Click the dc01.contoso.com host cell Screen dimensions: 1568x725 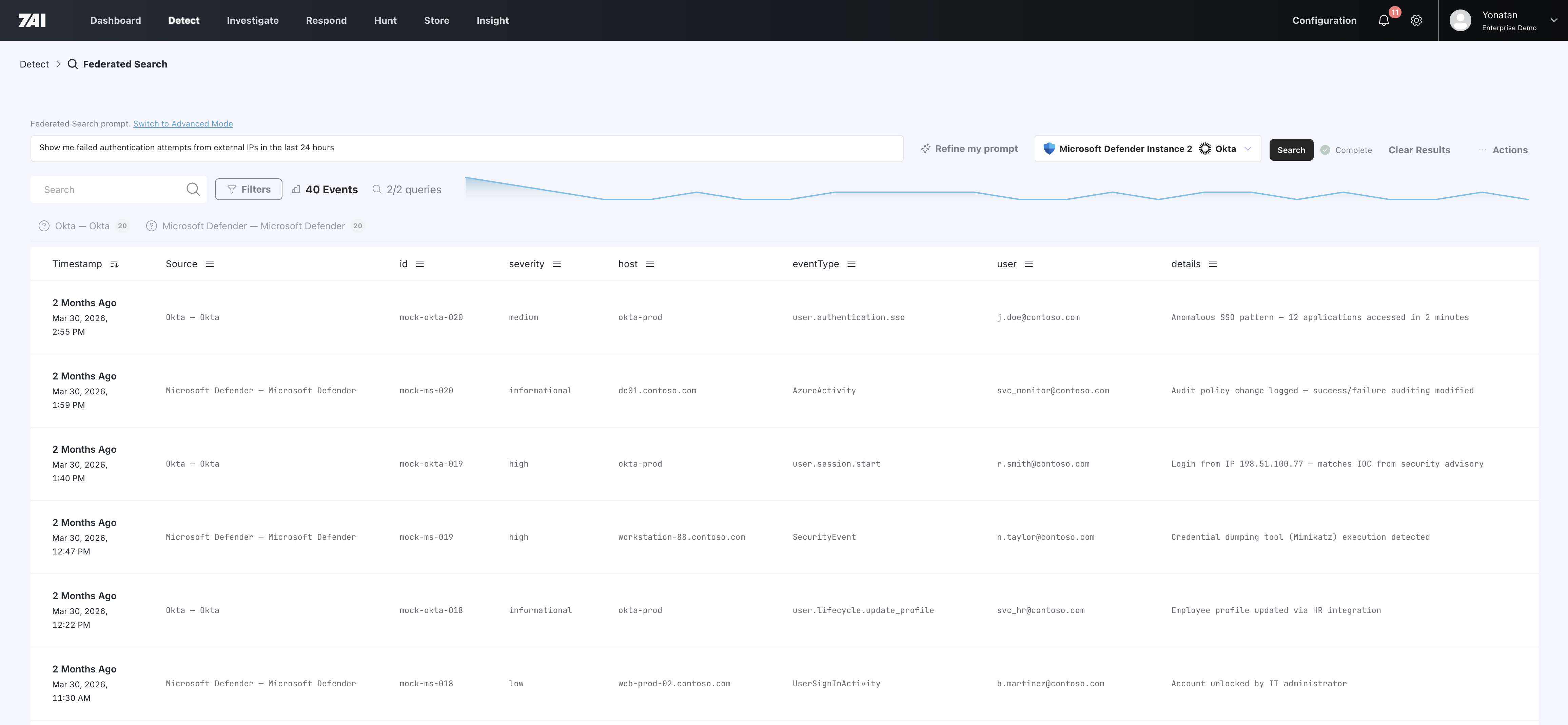(658, 390)
